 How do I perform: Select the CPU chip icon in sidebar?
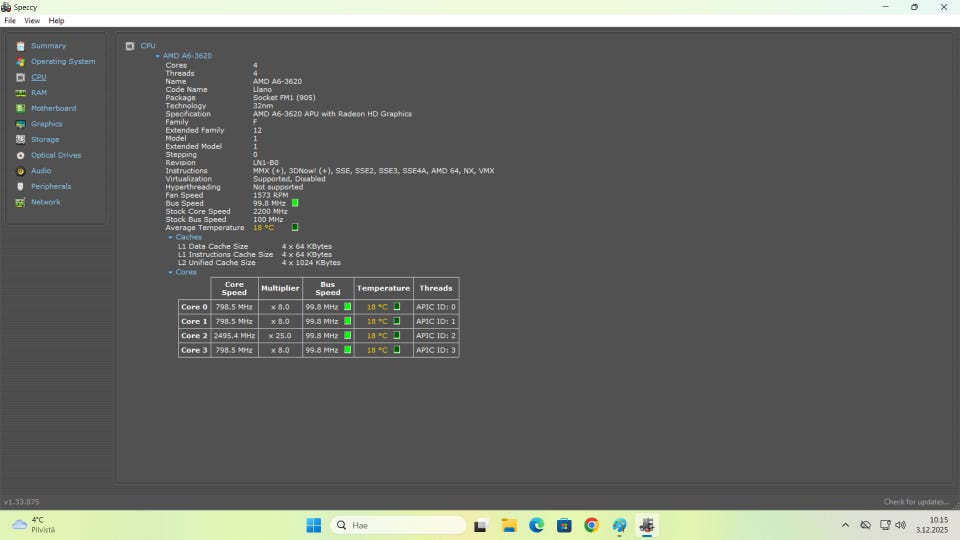coord(20,77)
